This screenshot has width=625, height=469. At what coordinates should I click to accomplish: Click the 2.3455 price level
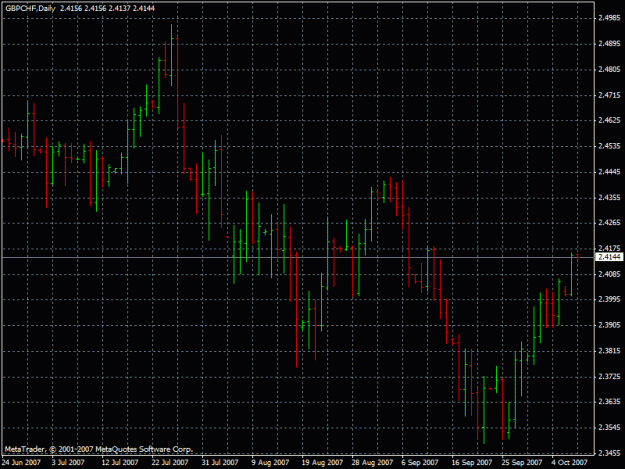609,453
